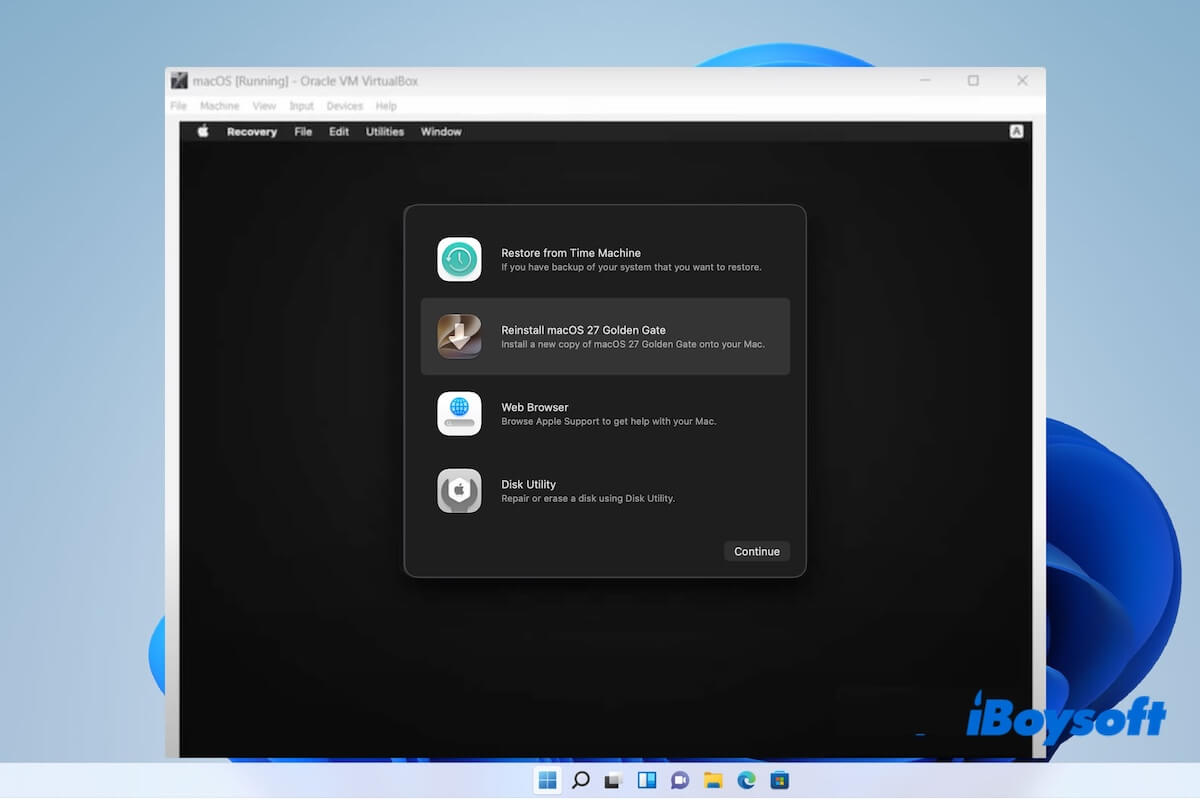Open Microsoft Store from taskbar
Screen dimensions: 1200x800
coord(779,780)
